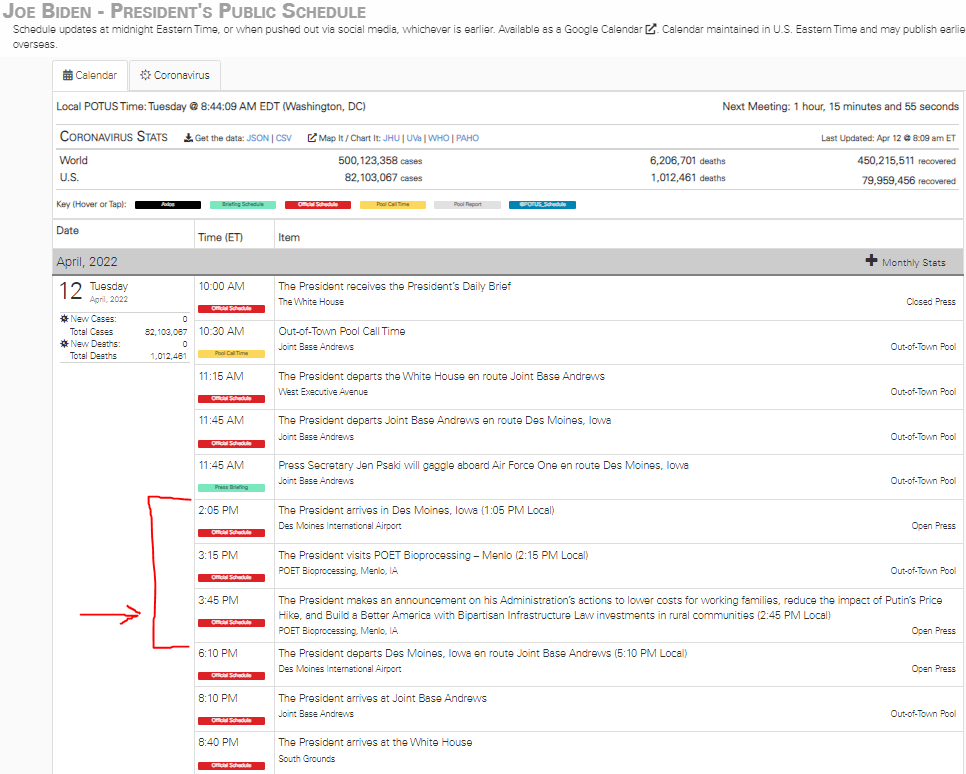Click the virus icon beside New Cases
The height and width of the screenshot is (774, 966).
click(64, 319)
